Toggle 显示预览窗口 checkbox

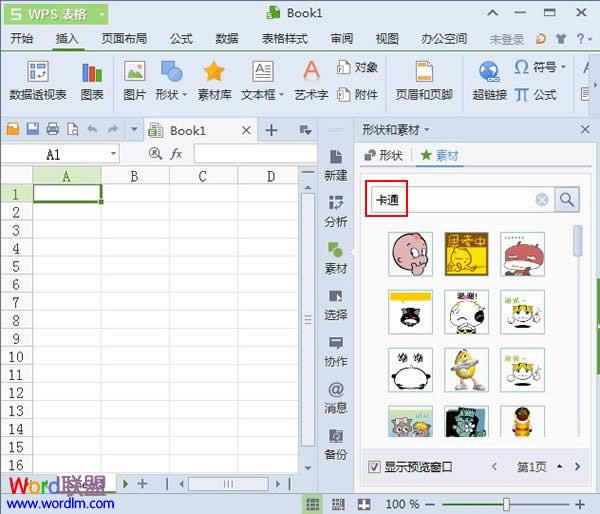[x=374, y=467]
